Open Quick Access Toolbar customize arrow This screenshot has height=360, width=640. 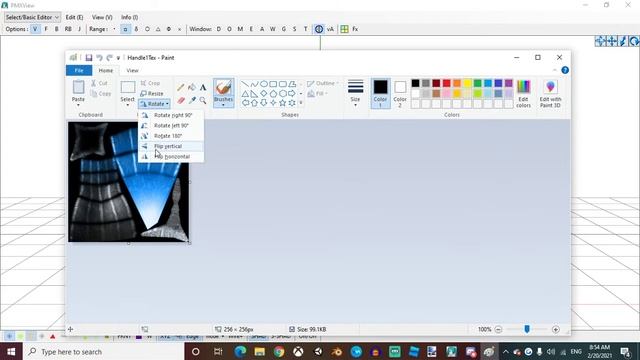(118, 58)
